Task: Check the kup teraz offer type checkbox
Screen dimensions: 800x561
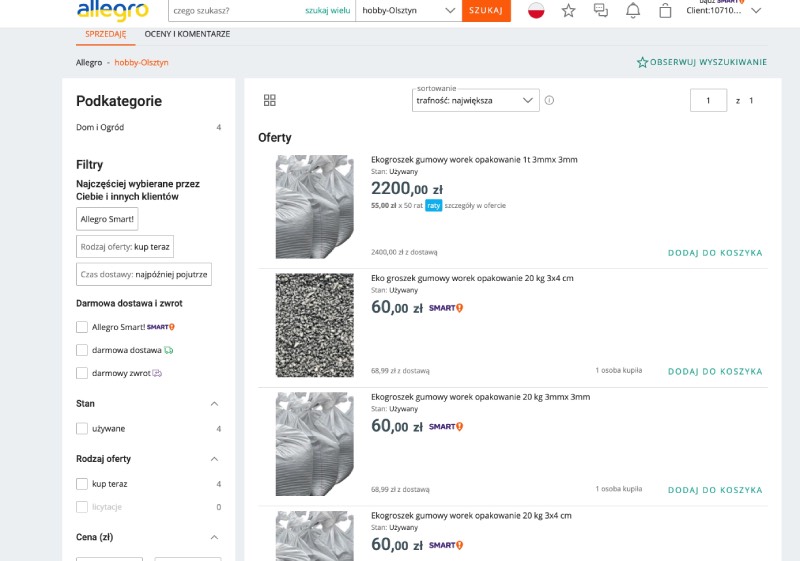Action: [82, 483]
